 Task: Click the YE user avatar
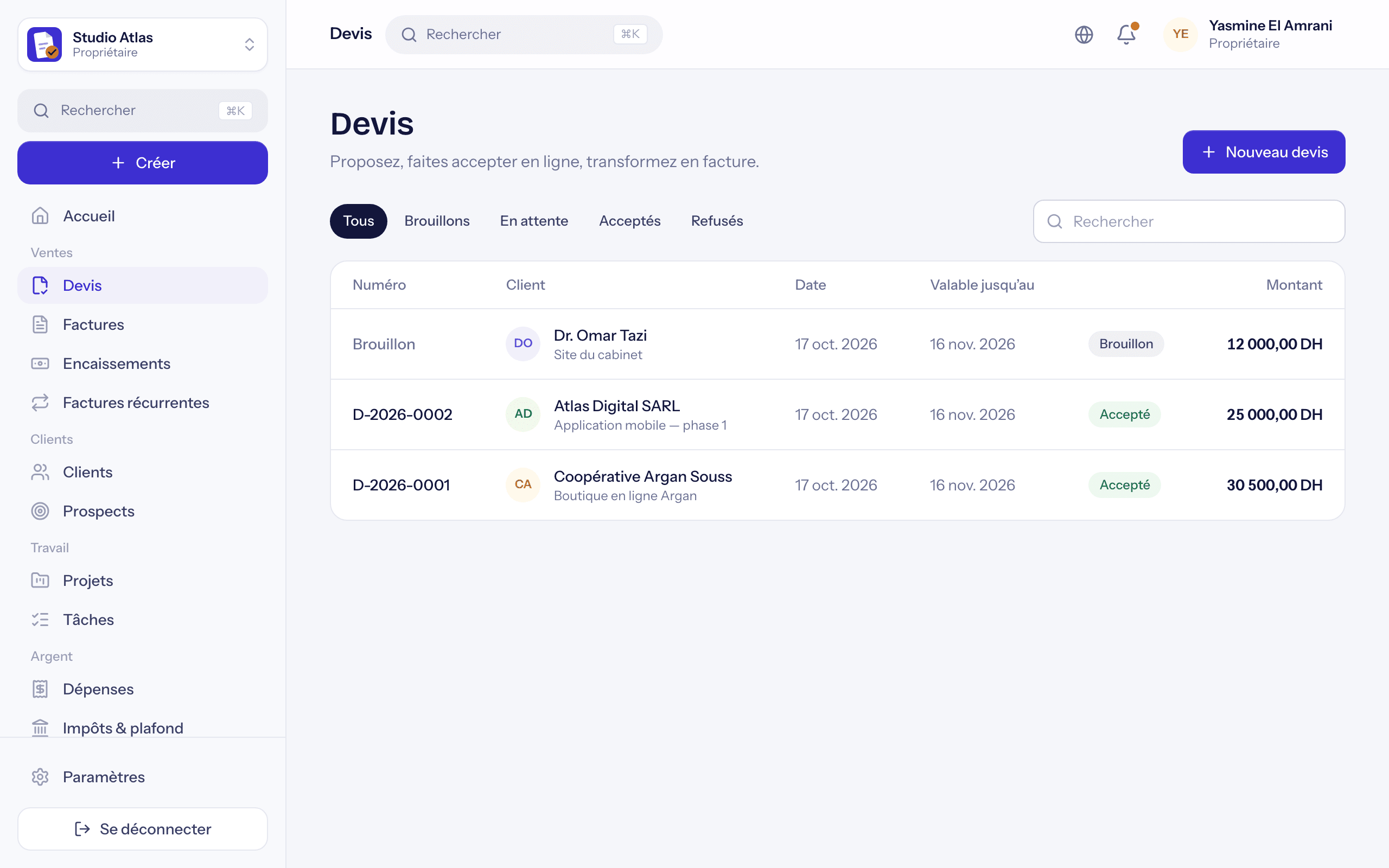coord(1180,34)
